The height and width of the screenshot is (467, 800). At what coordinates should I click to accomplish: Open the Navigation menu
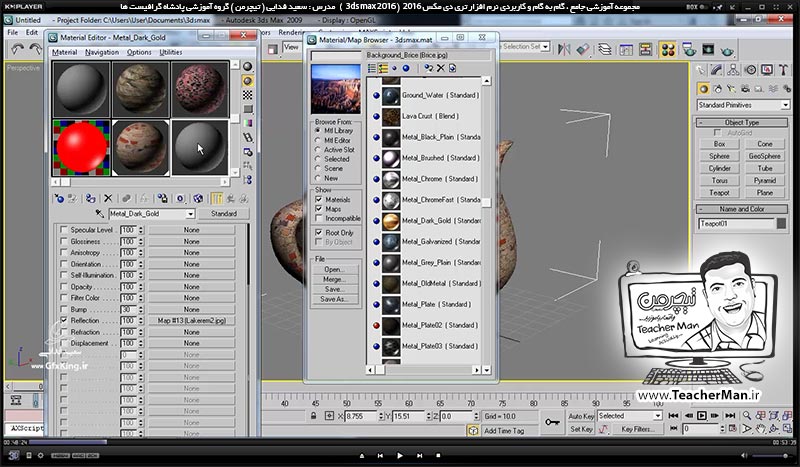click(x=102, y=52)
